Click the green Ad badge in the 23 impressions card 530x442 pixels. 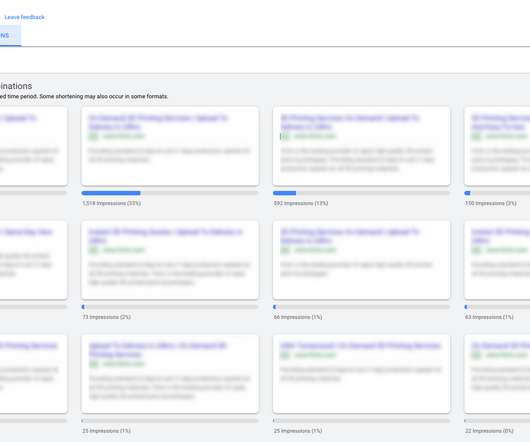[93, 364]
